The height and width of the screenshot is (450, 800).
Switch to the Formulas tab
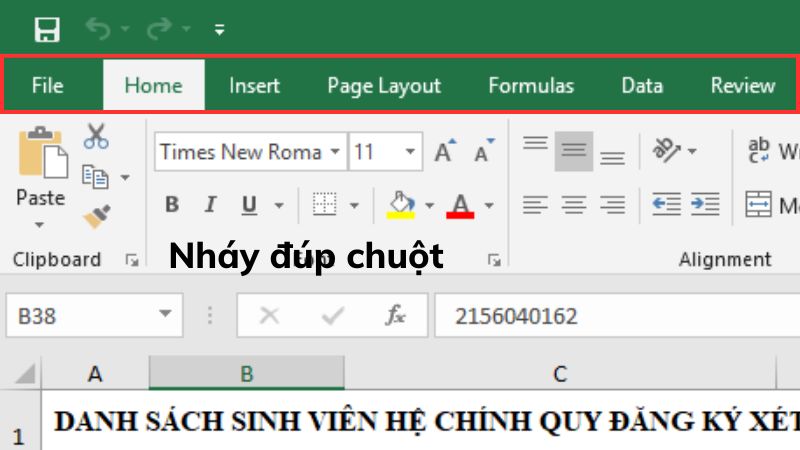(531, 86)
